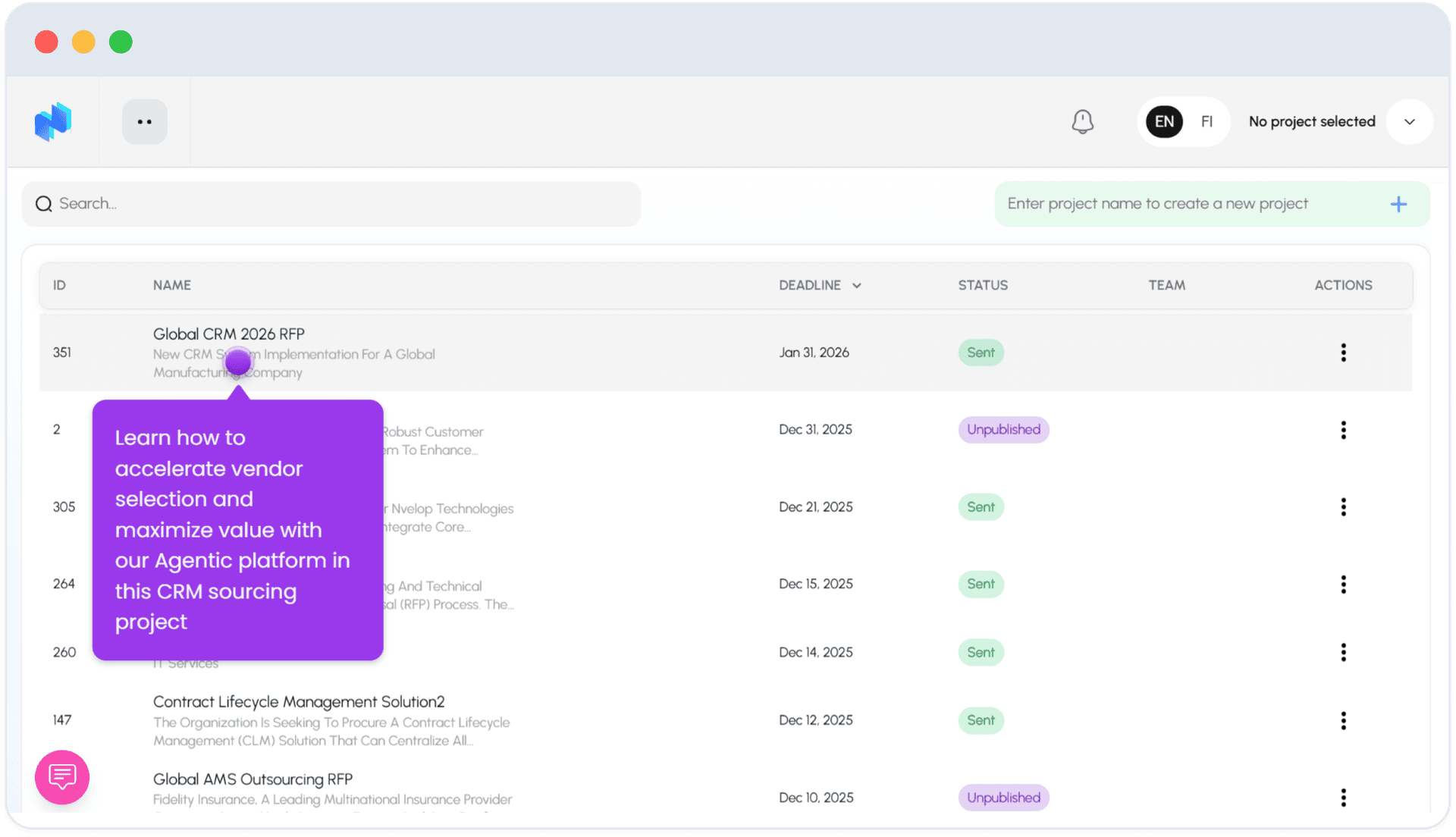Click project ID 147
Image resolution: width=1456 pixels, height=837 pixels.
tap(62, 720)
